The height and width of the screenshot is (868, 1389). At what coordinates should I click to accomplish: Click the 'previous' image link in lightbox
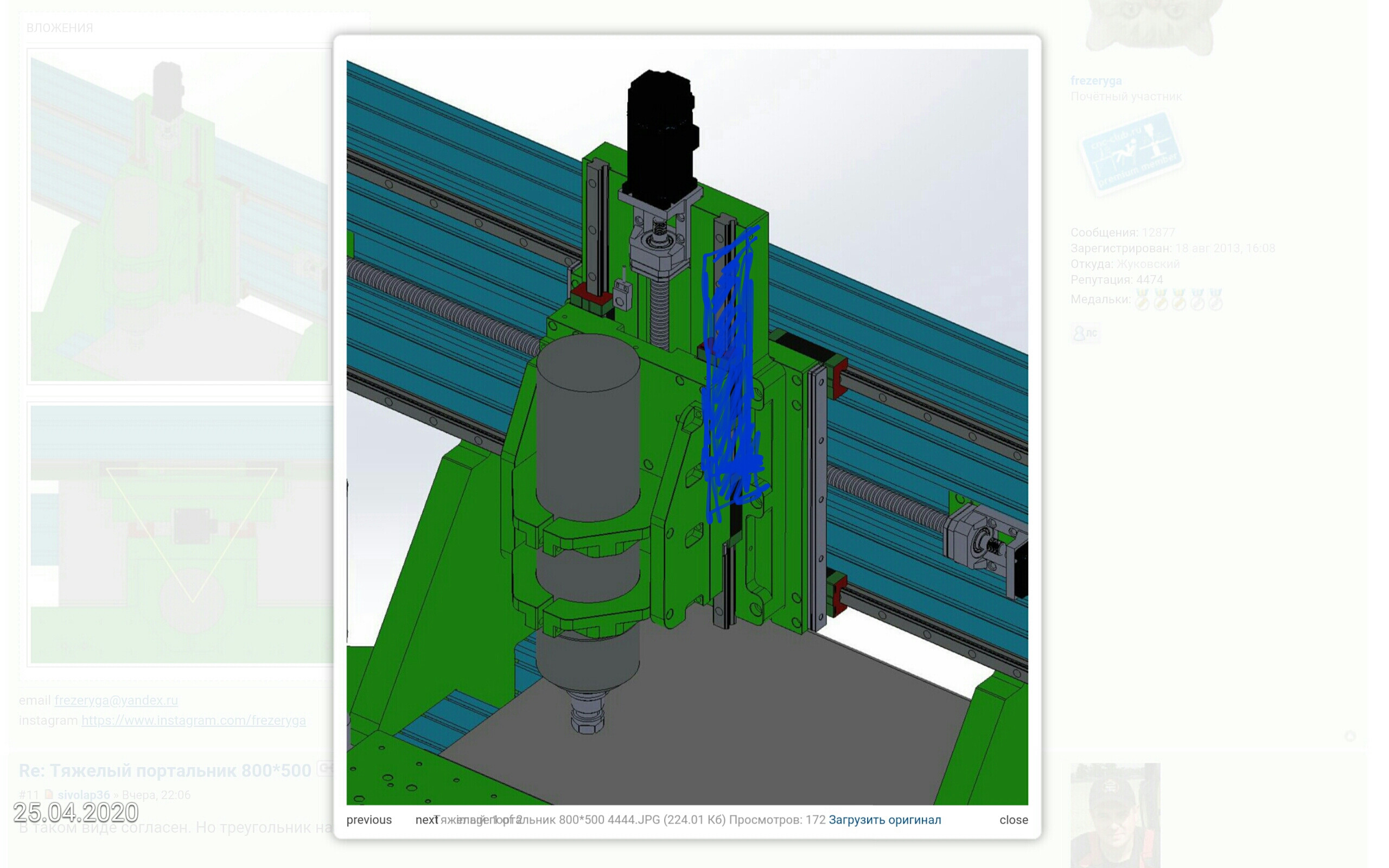[x=368, y=820]
